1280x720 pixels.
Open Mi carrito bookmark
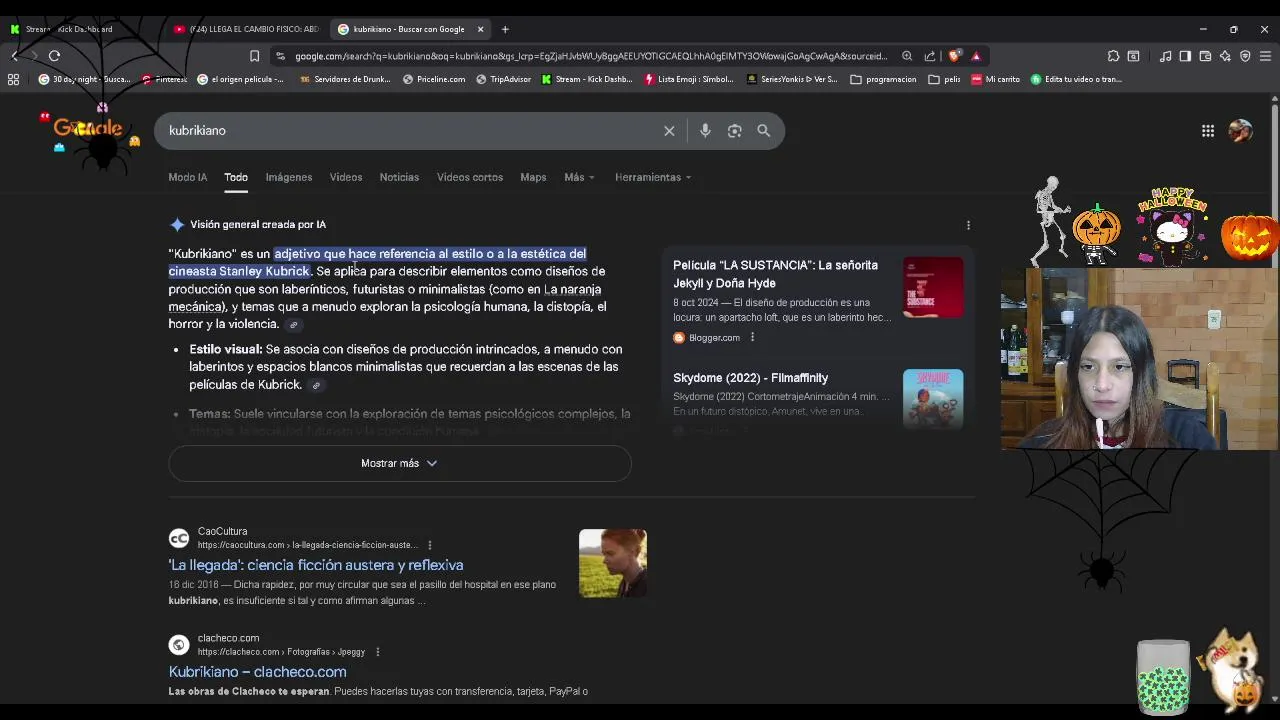click(995, 79)
